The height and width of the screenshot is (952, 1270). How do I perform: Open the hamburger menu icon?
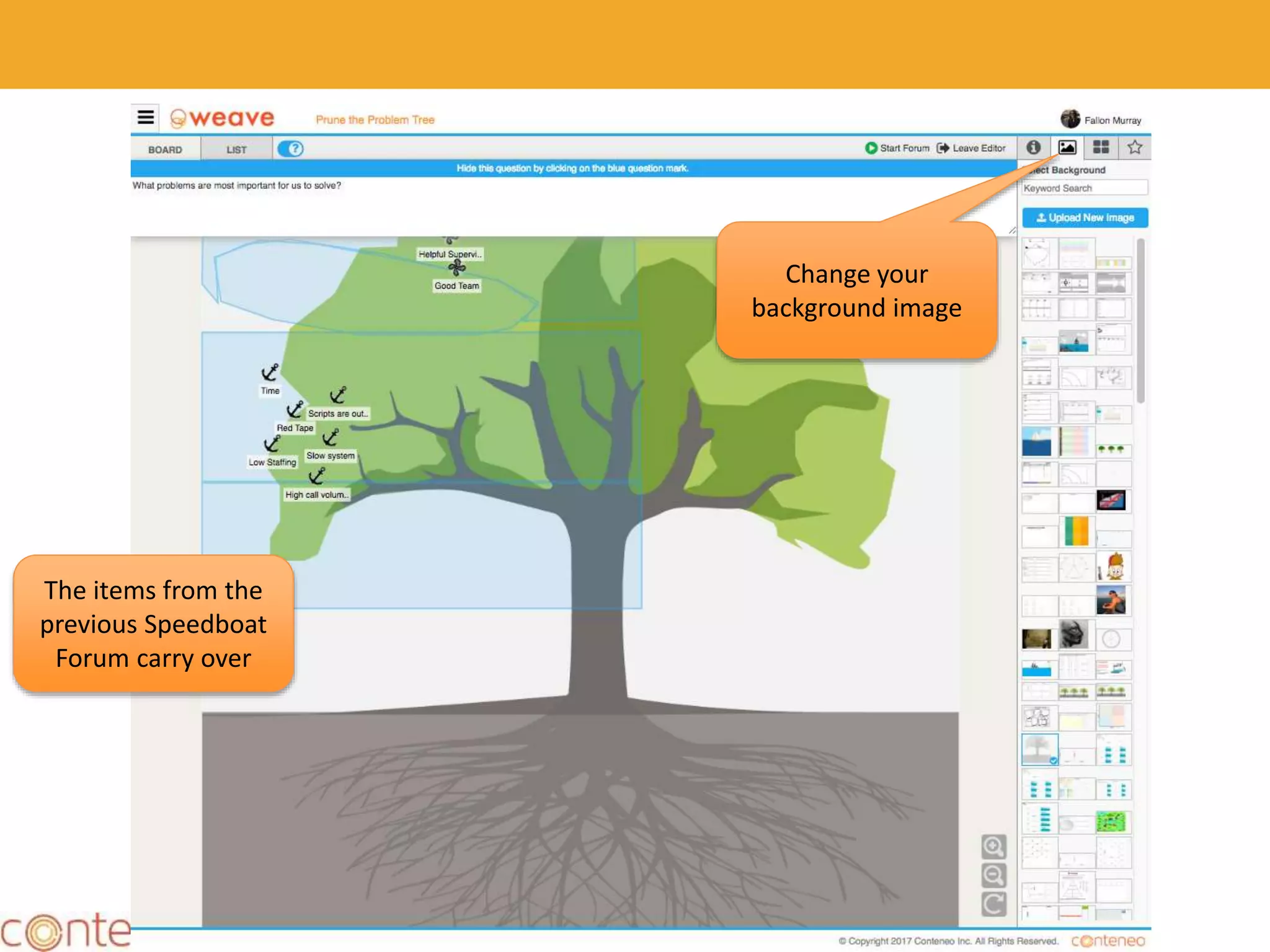(146, 117)
